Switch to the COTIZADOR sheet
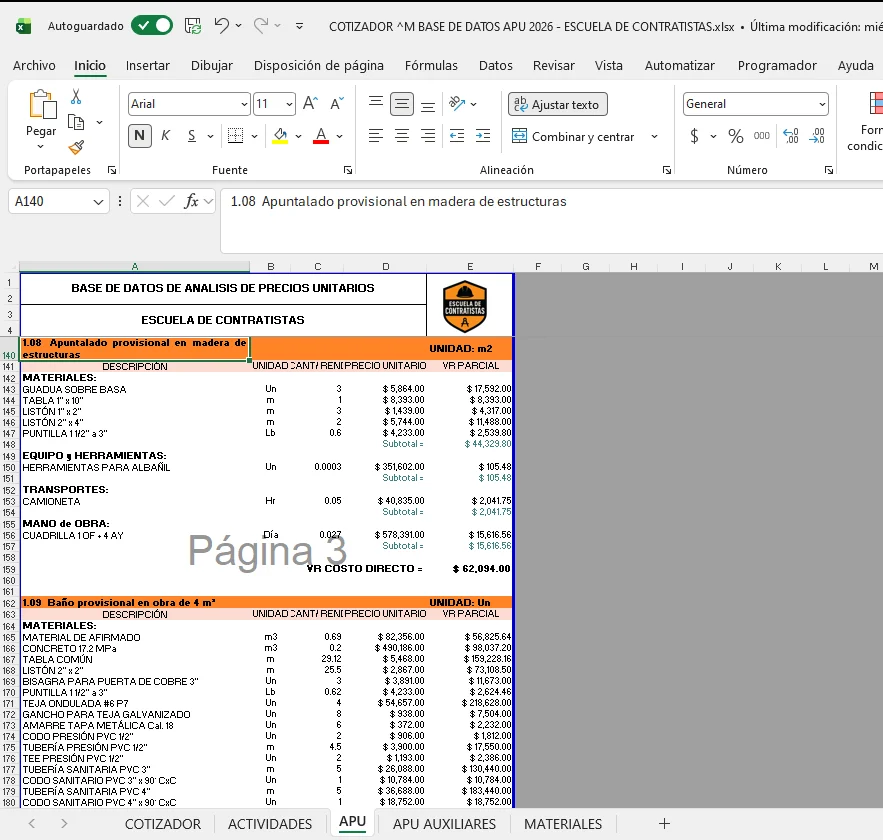883x840 pixels. [x=163, y=824]
